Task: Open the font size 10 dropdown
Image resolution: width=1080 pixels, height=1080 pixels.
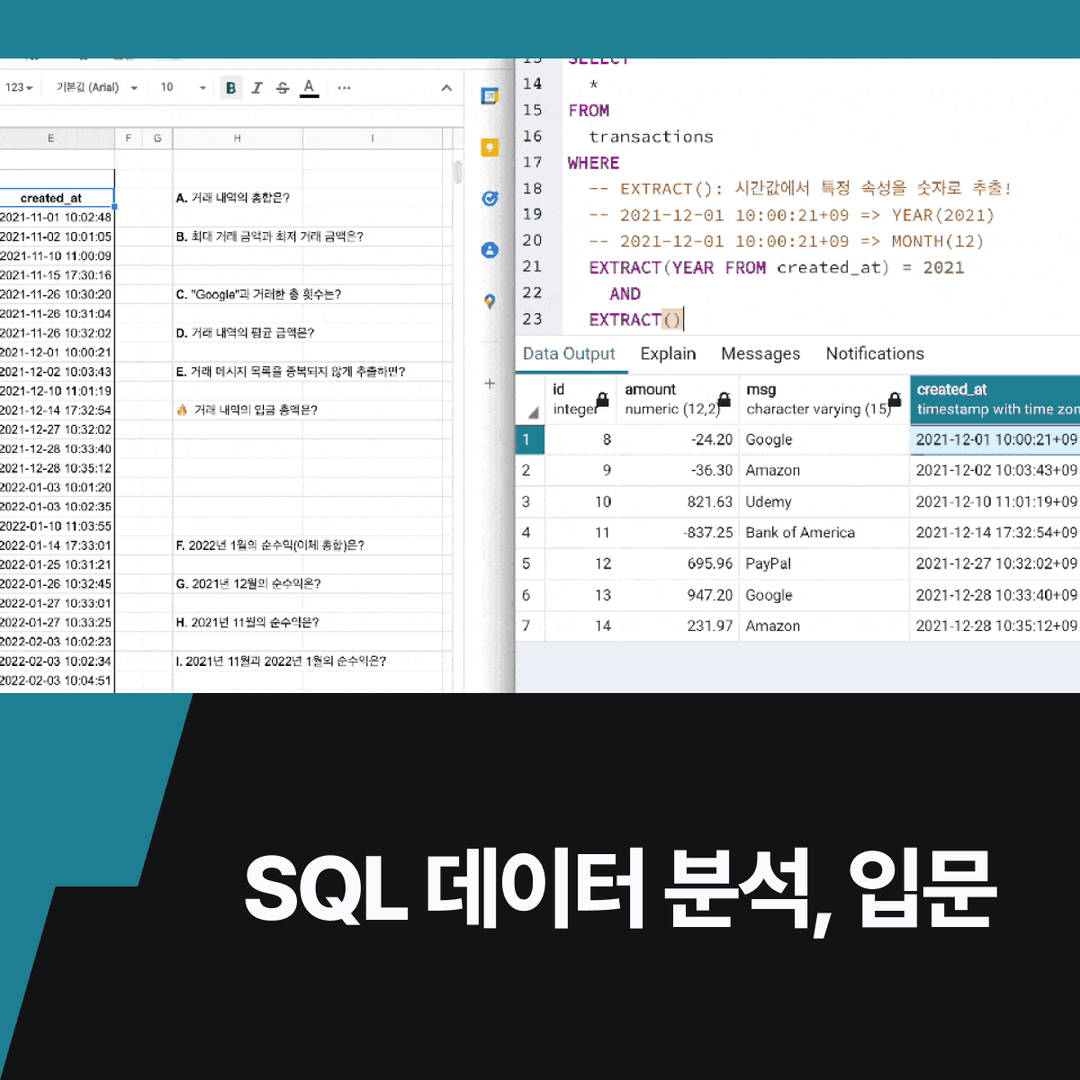Action: (183, 87)
